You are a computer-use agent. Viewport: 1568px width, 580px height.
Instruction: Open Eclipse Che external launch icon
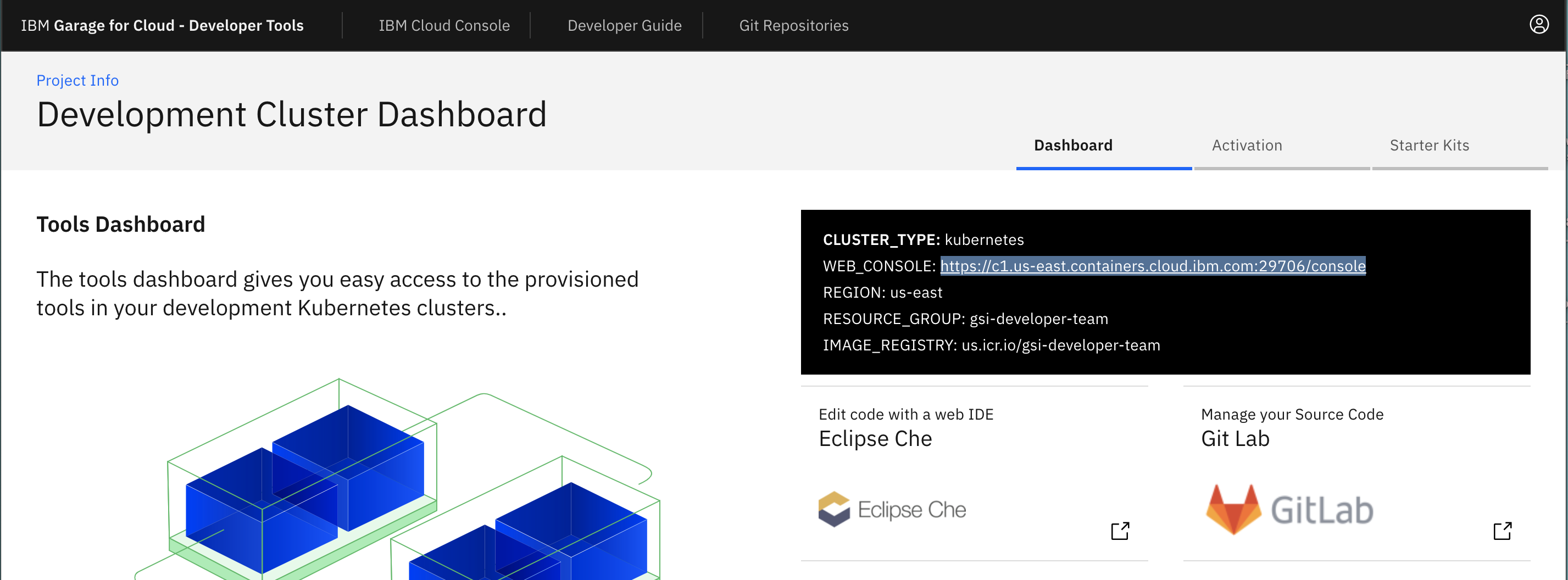1120,531
